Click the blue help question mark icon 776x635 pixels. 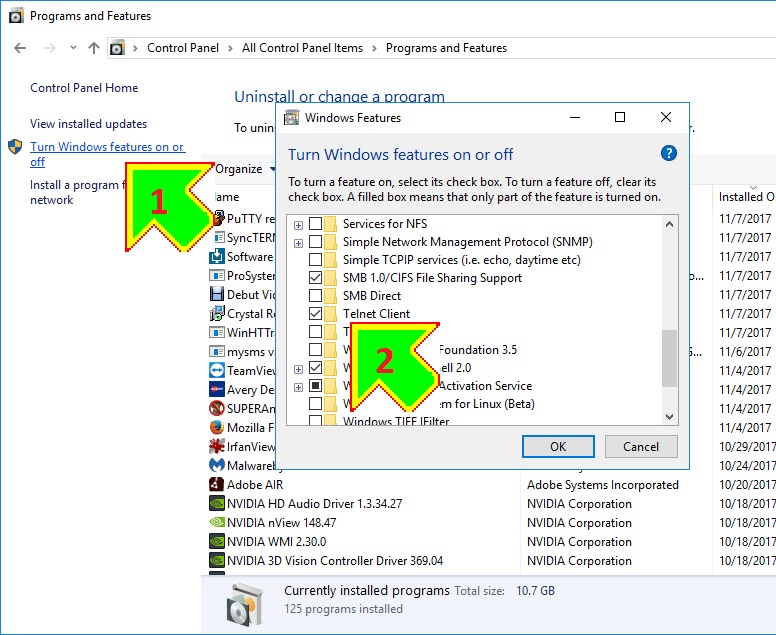(x=669, y=153)
